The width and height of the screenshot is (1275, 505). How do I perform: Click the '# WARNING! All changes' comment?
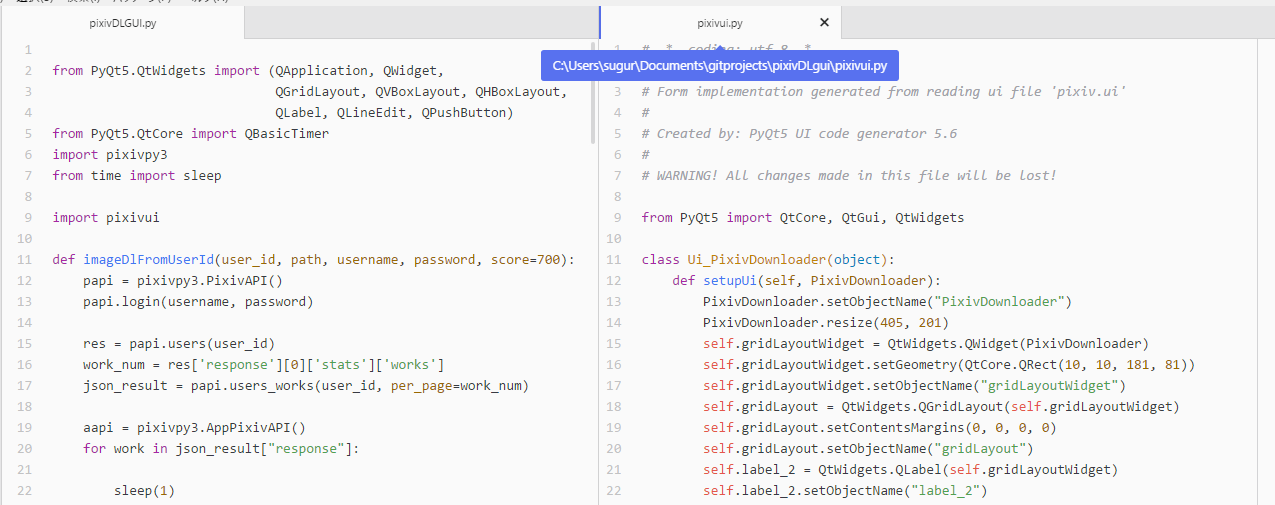pos(849,175)
